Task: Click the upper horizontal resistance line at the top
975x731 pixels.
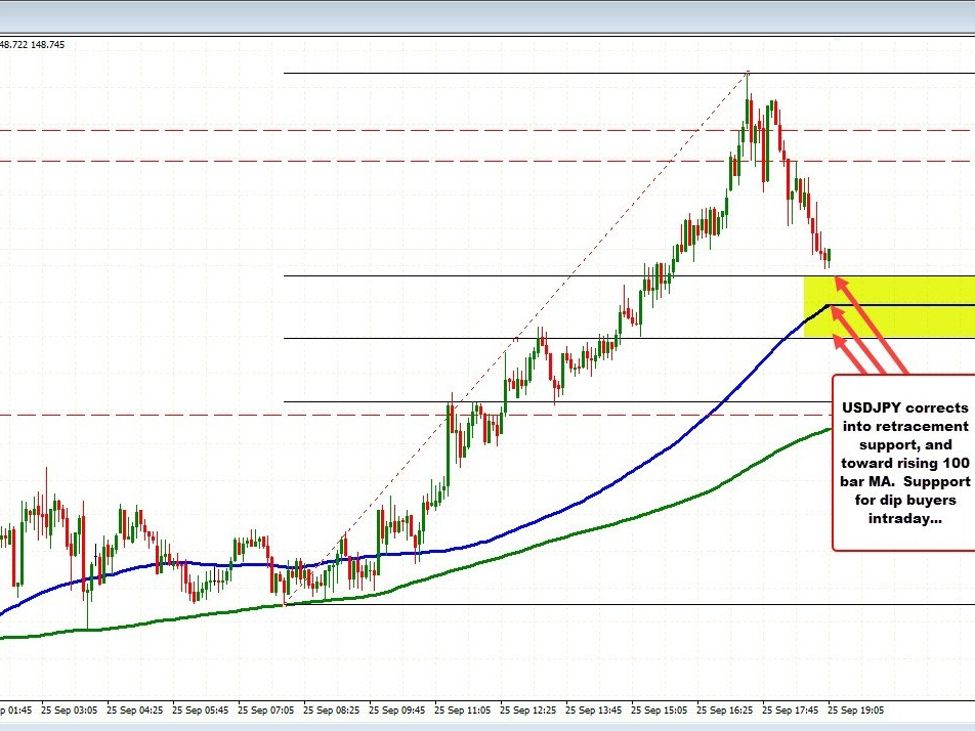Action: (x=500, y=73)
